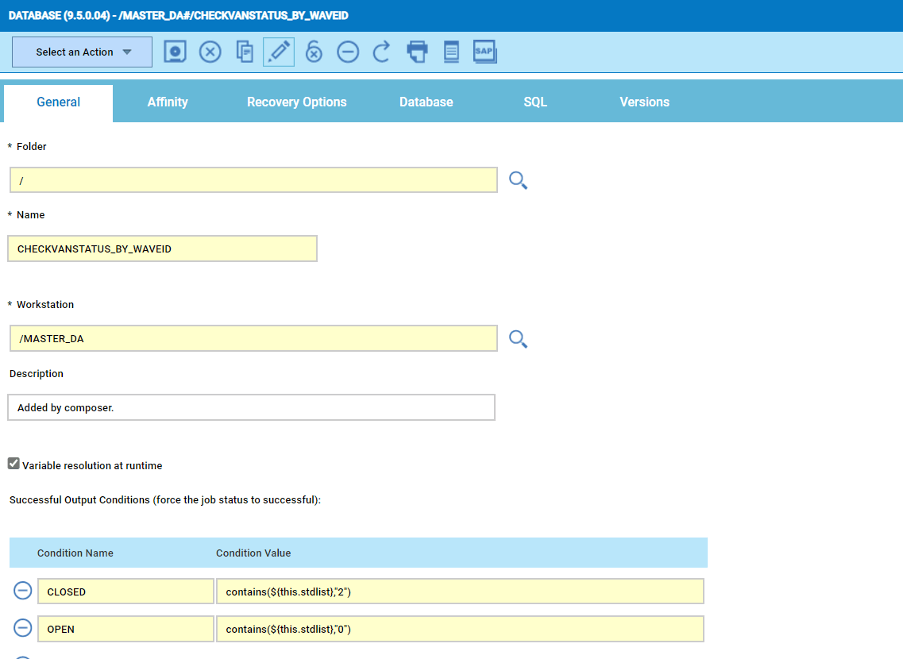Viewport: 904px width, 660px height.
Task: Click the printer icon
Action: pyautogui.click(x=417, y=52)
